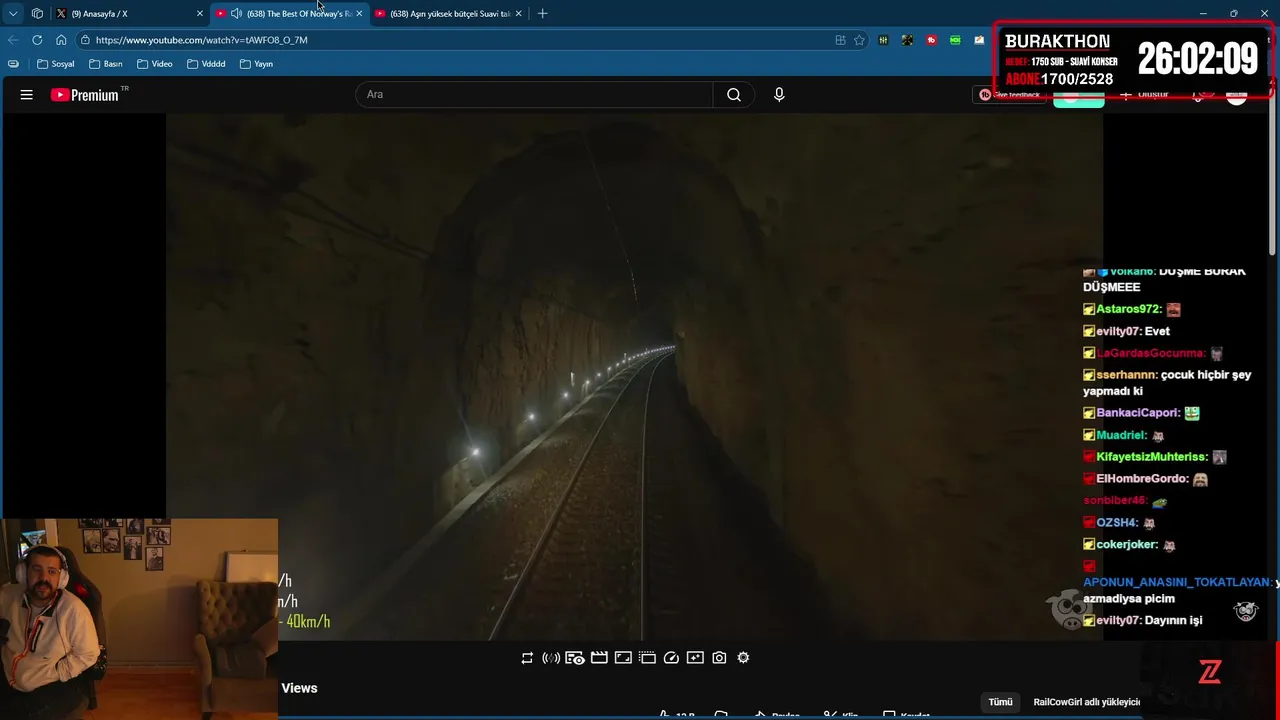Image resolution: width=1280 pixels, height=720 pixels.
Task: Open split screen icon in address bar
Action: [x=840, y=40]
